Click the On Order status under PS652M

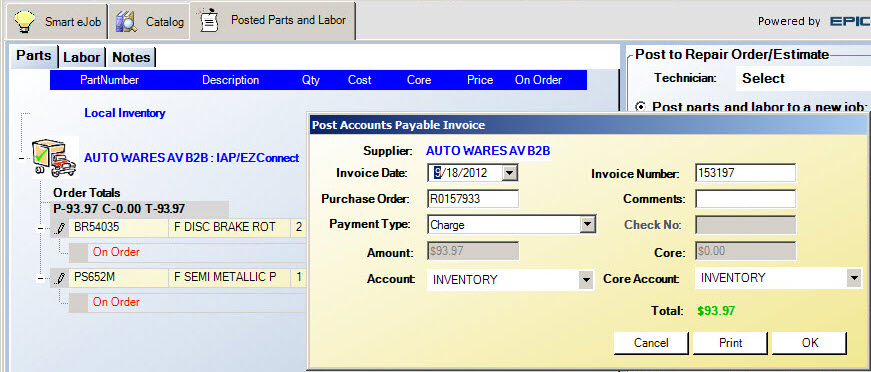pos(116,302)
